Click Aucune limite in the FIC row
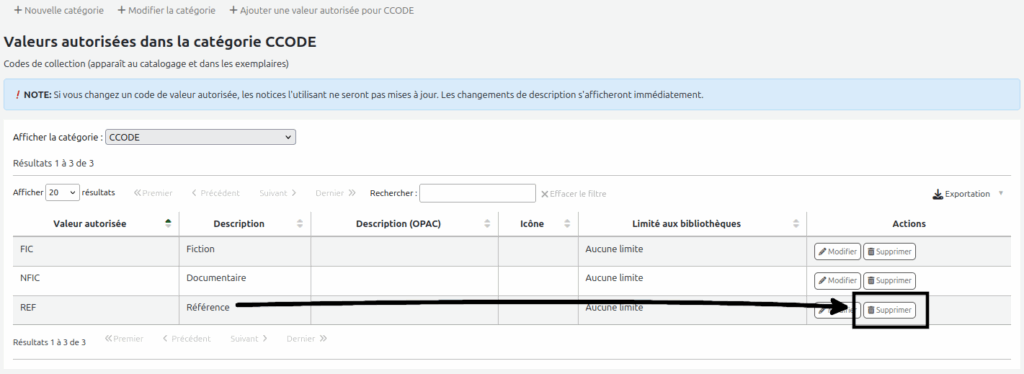The width and height of the screenshot is (1024, 374). (x=614, y=249)
